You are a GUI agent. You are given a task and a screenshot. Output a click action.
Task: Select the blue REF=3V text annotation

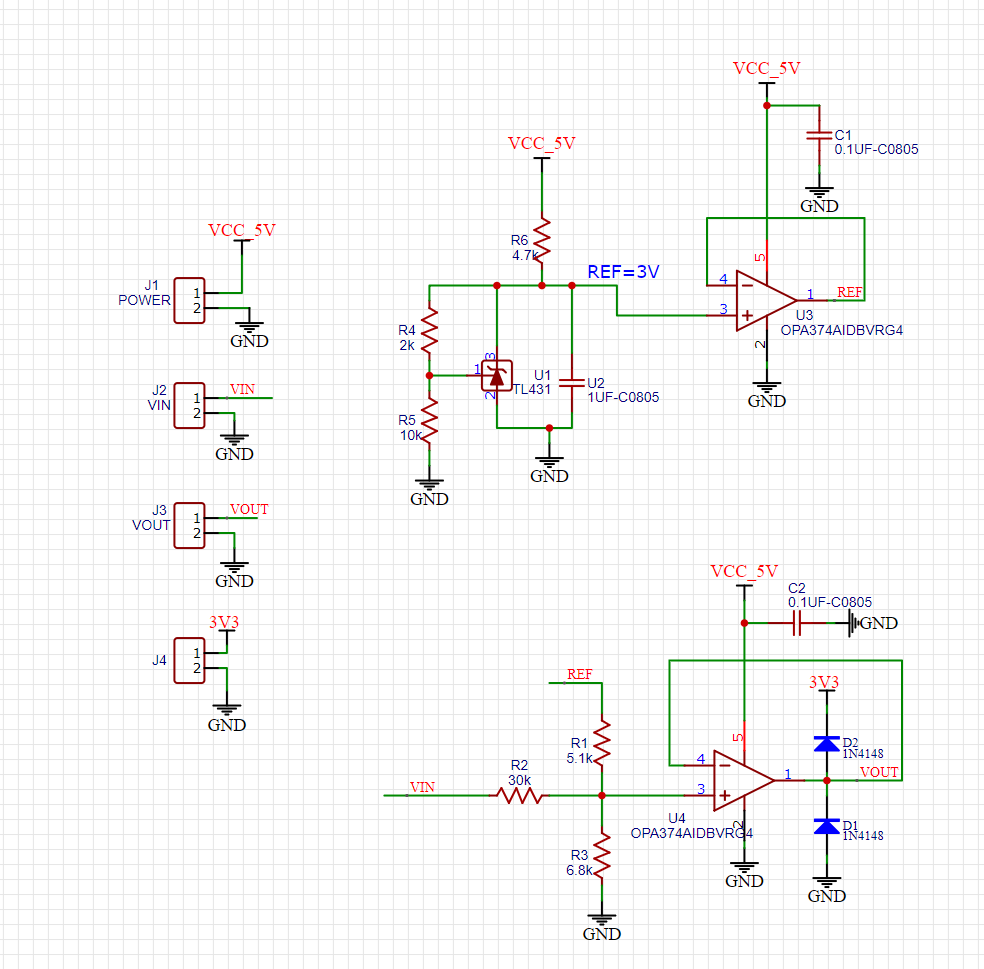(x=624, y=272)
